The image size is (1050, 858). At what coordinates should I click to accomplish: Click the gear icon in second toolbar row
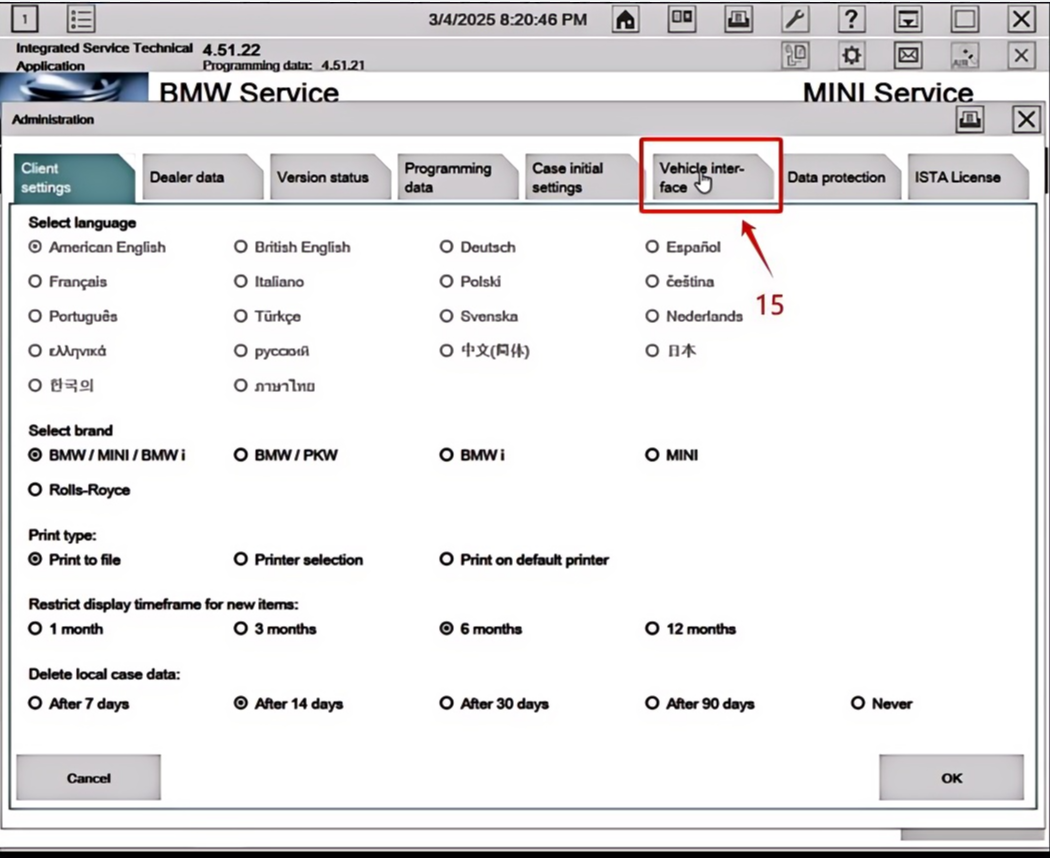851,55
